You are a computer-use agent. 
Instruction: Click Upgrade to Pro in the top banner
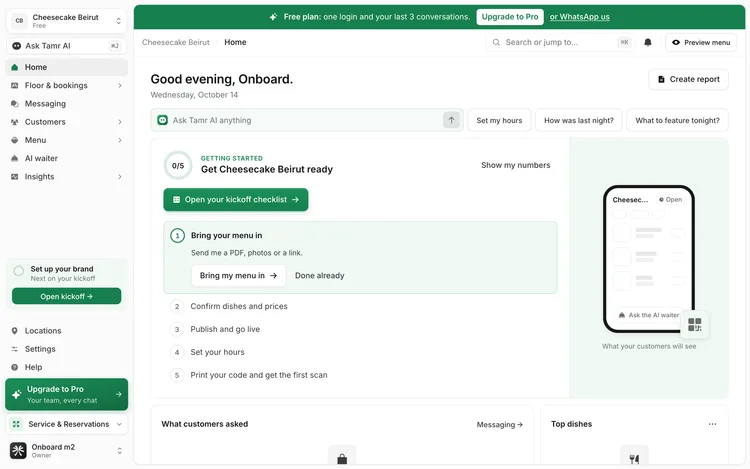pos(510,17)
